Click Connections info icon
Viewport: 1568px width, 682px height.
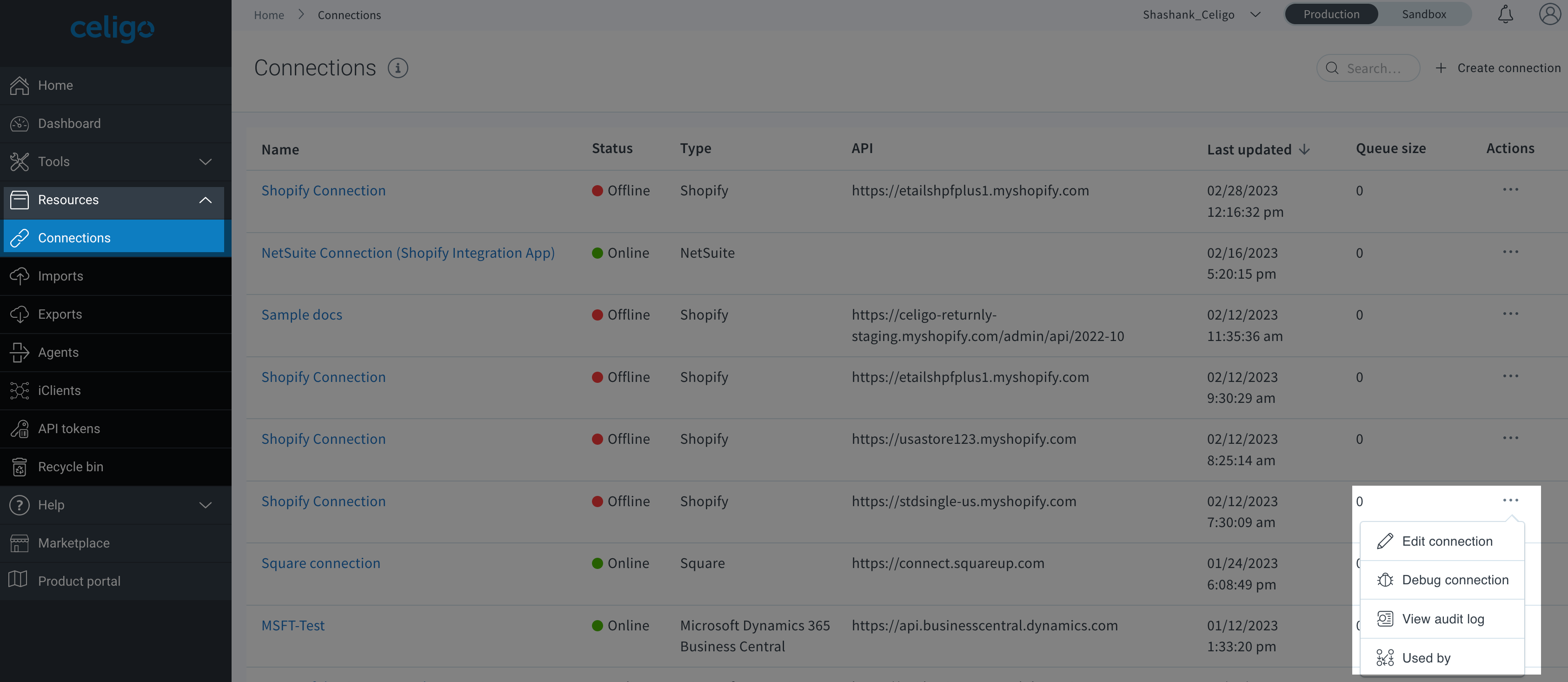point(398,67)
